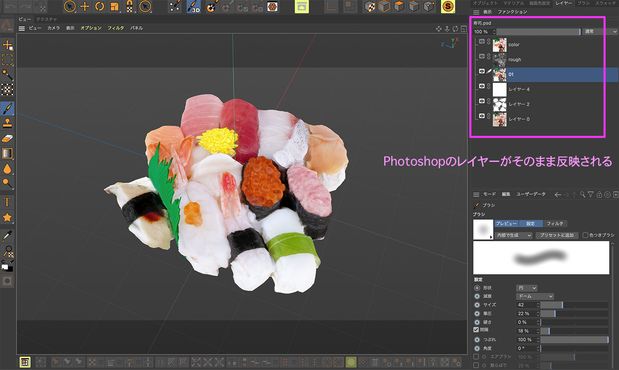Toggle visibility of レイヤー 2
The image size is (619, 370).
[482, 101]
